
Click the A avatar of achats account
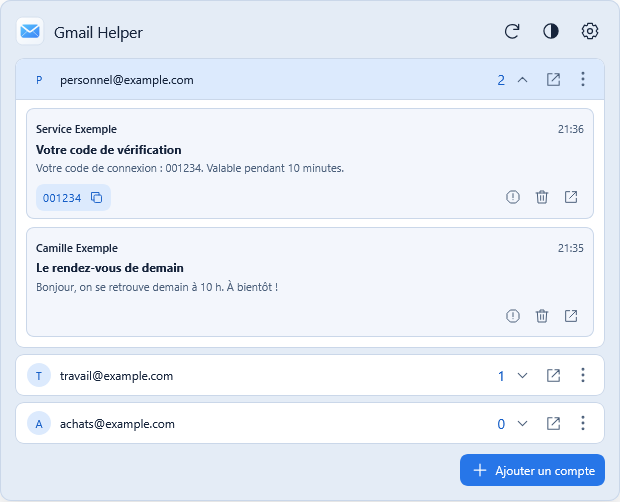39,424
